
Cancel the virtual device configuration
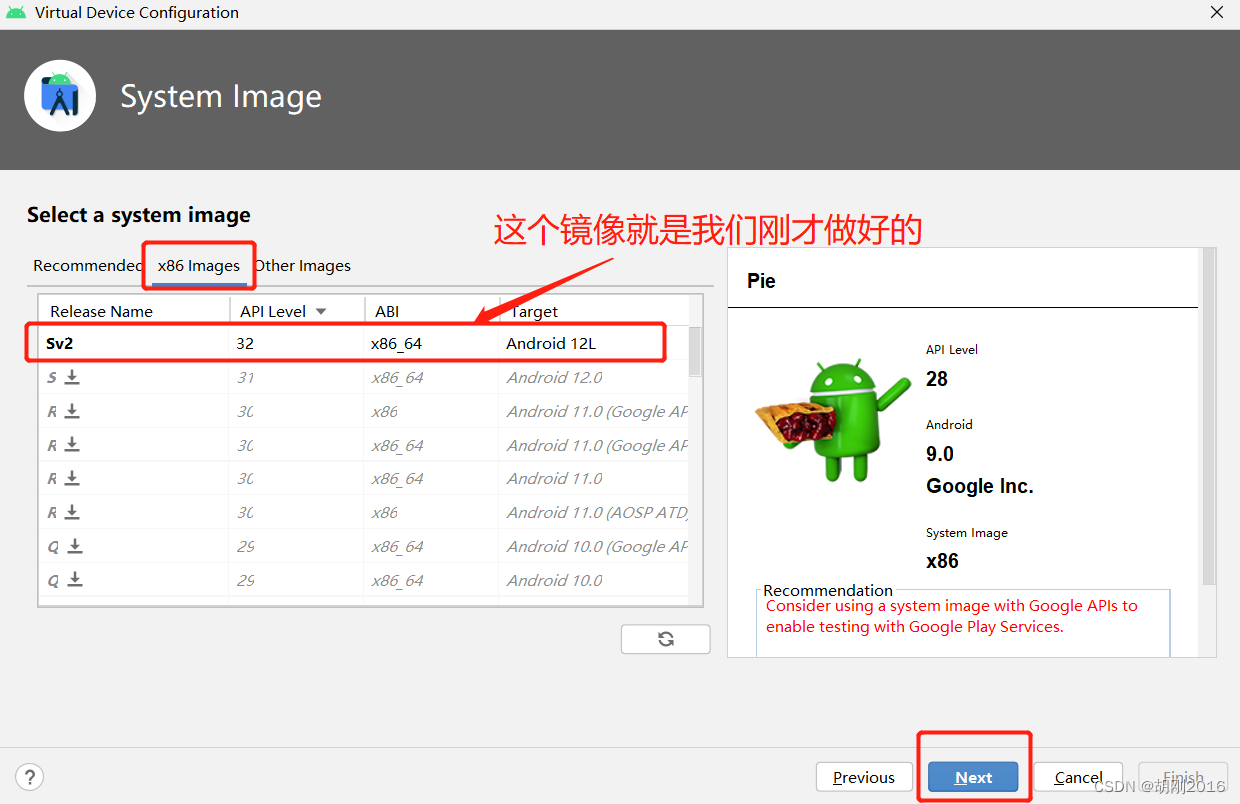(x=1078, y=777)
